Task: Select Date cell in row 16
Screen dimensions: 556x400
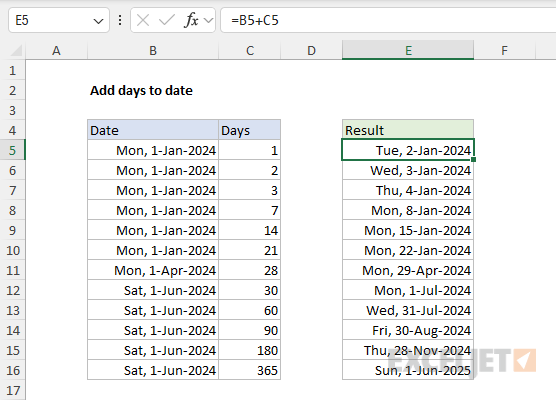Action: point(153,370)
